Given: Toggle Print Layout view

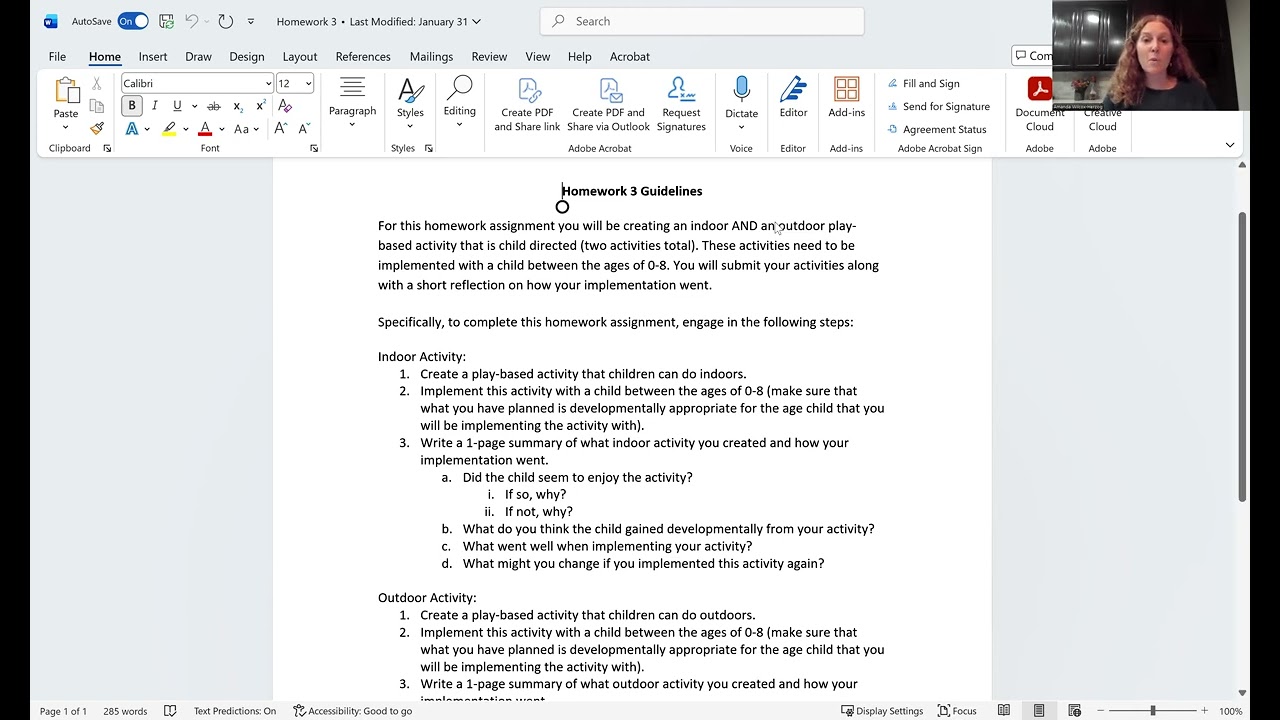Looking at the screenshot, I should (x=1039, y=711).
